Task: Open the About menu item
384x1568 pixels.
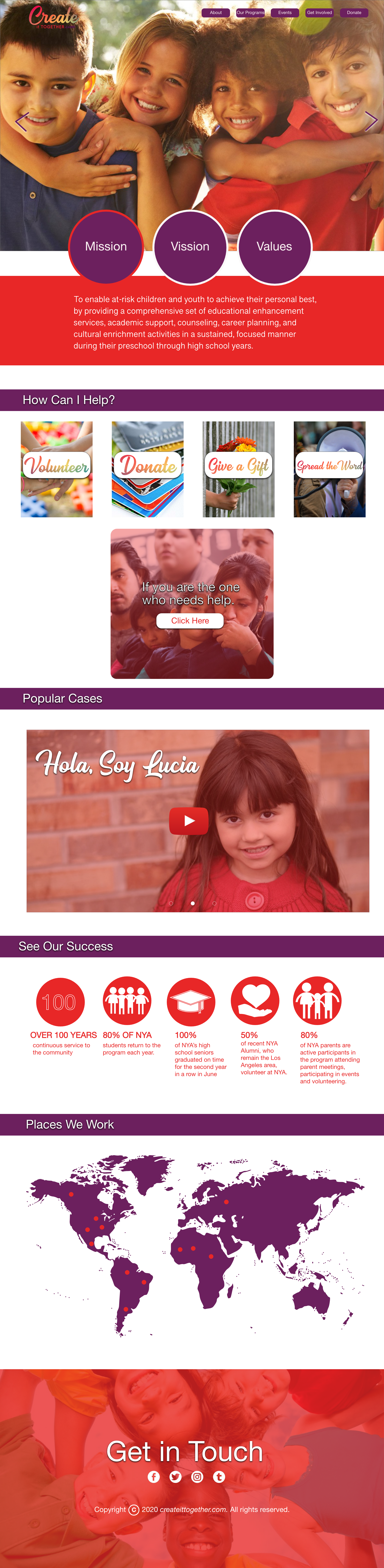Action: [x=216, y=12]
